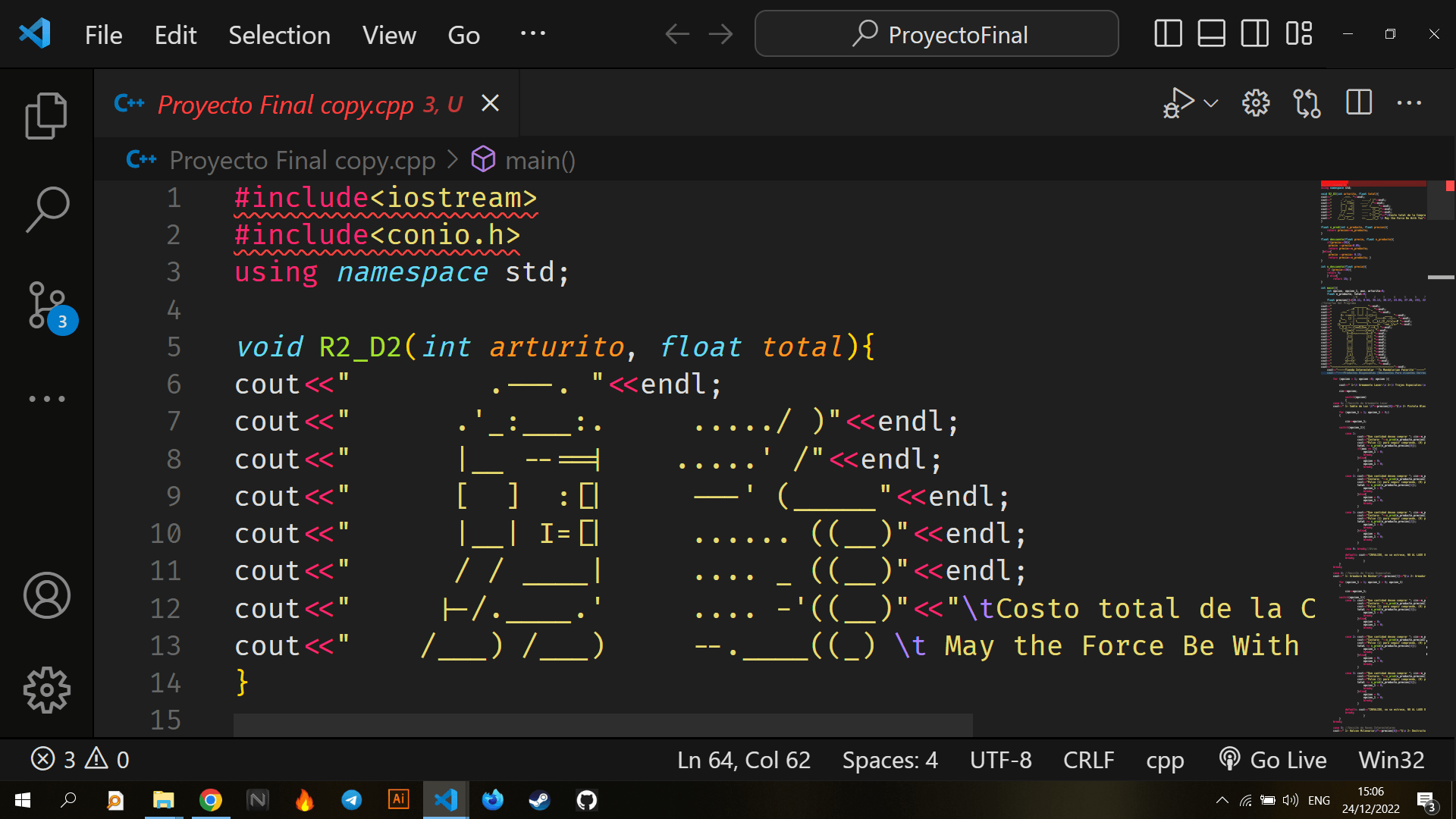Open volume control in system tray
The height and width of the screenshot is (819, 1456).
click(1291, 800)
